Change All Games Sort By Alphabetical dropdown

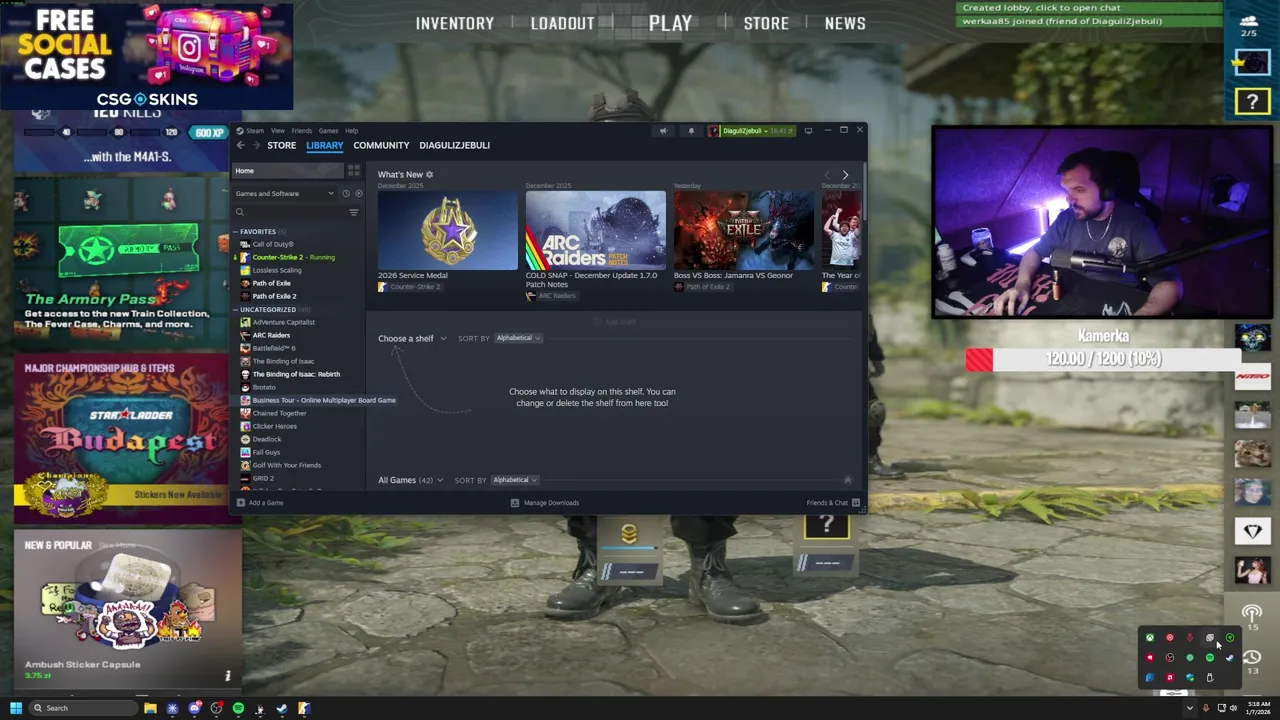[x=514, y=480]
